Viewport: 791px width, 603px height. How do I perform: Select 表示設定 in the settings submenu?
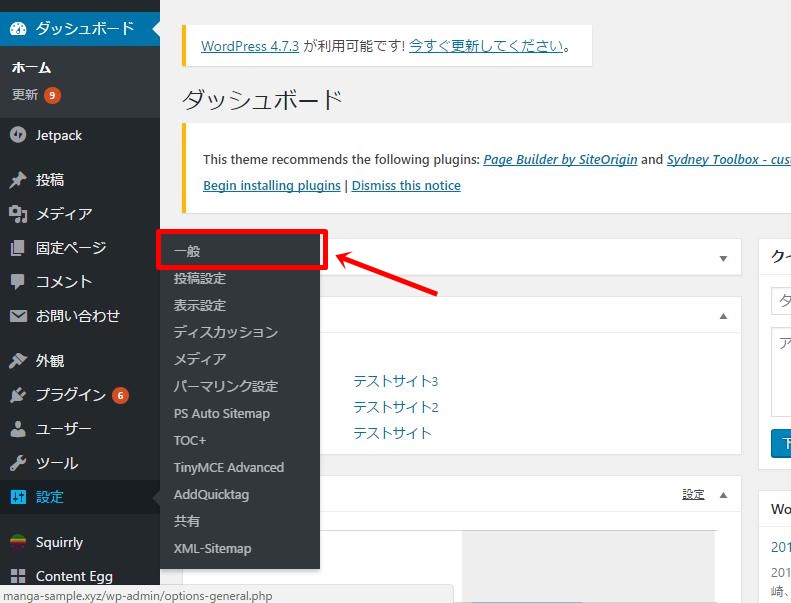click(x=240, y=305)
